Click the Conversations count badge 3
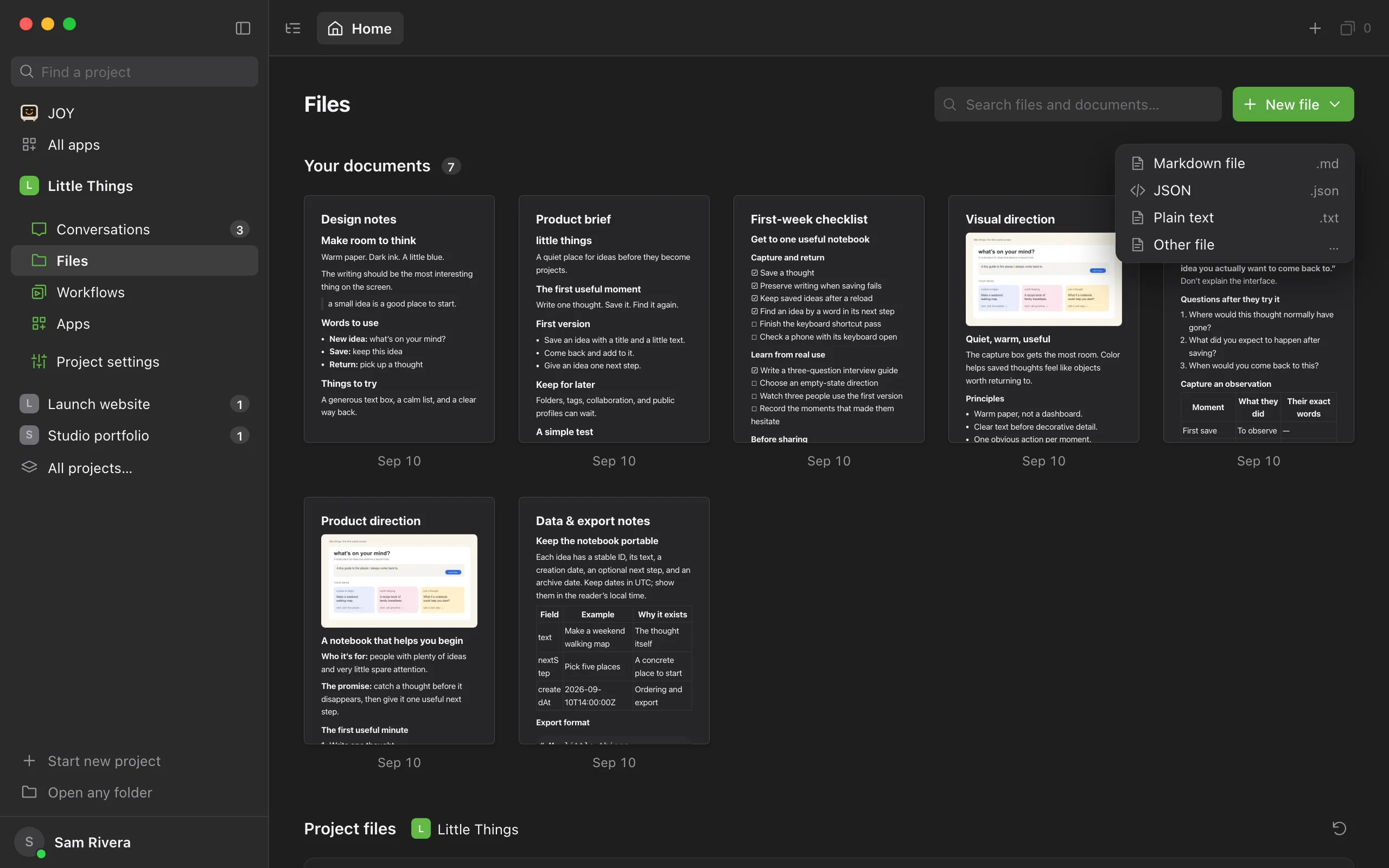The height and width of the screenshot is (868, 1389). 239,229
